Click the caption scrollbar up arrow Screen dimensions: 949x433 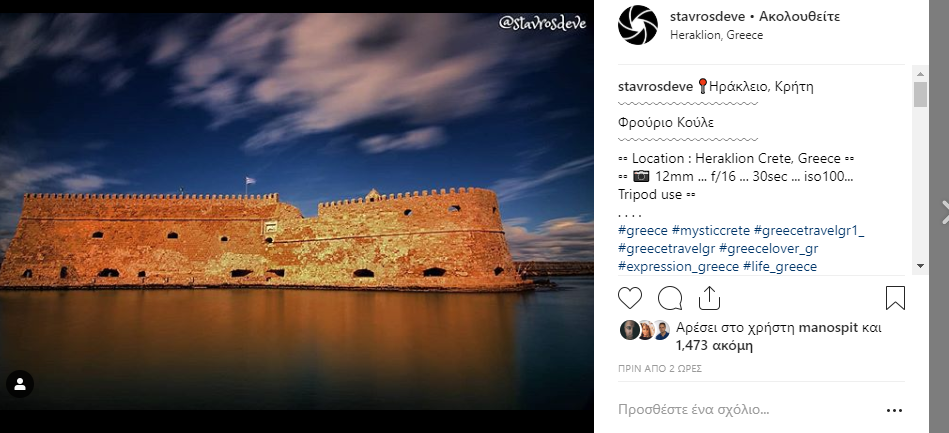point(921,74)
